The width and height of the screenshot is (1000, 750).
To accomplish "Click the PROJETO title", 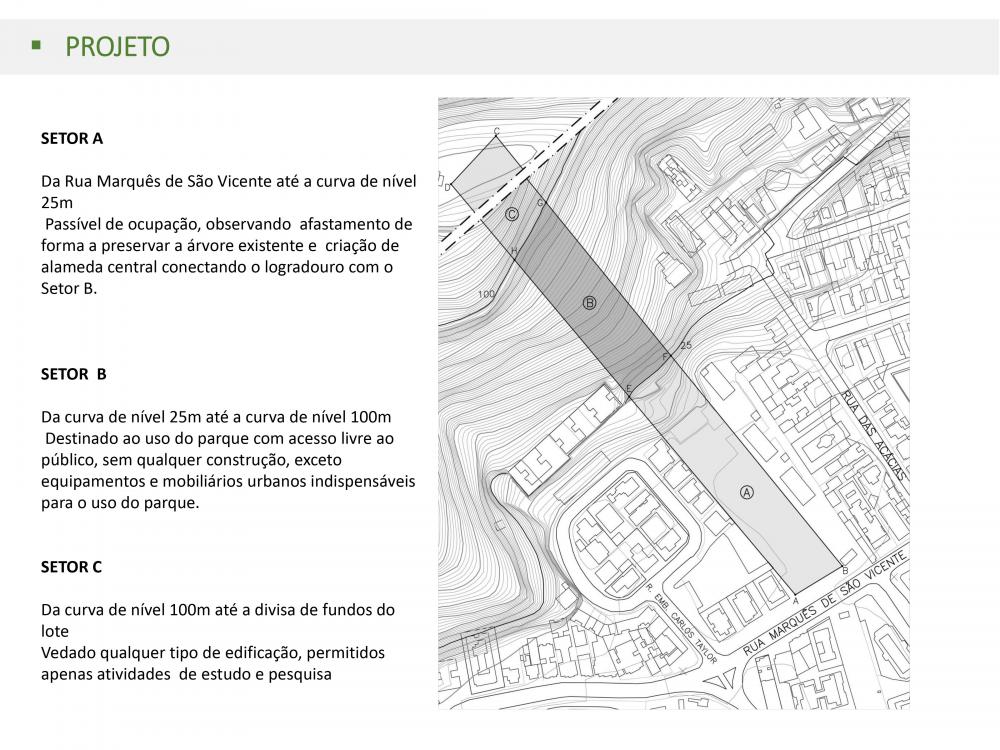I will 117,46.
